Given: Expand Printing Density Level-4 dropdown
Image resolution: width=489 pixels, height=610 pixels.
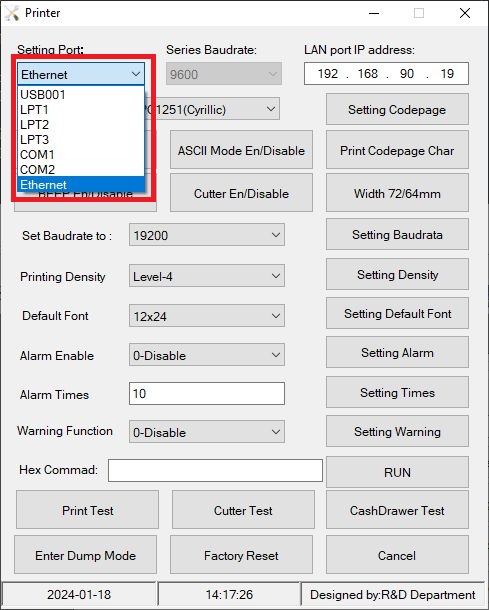Looking at the screenshot, I should [207, 276].
